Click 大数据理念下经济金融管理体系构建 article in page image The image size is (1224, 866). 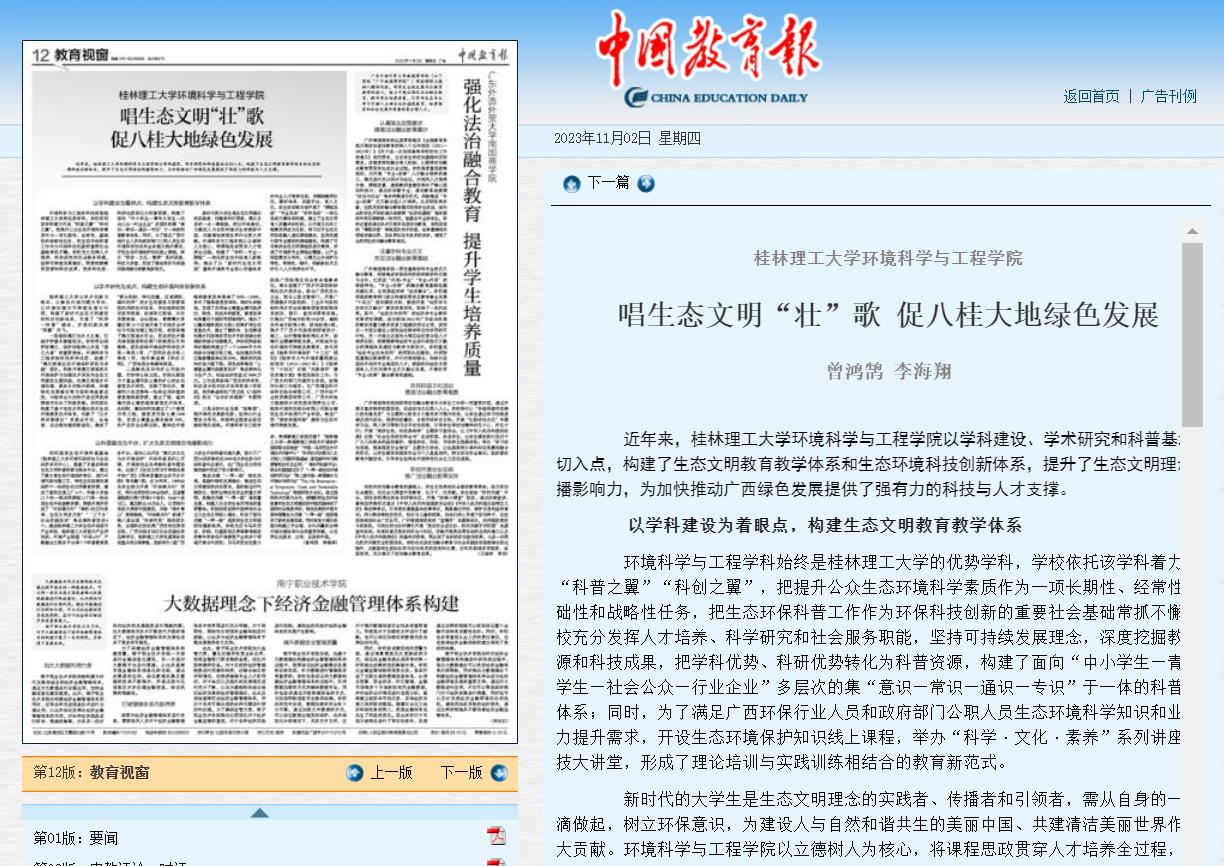[x=311, y=603]
